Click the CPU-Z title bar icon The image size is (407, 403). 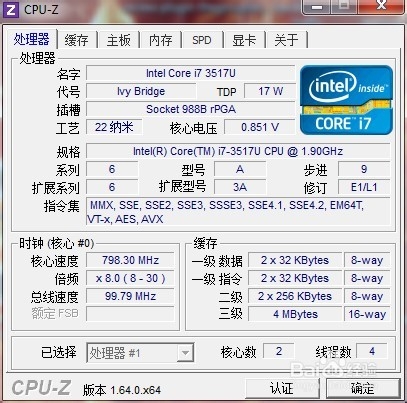click(11, 10)
